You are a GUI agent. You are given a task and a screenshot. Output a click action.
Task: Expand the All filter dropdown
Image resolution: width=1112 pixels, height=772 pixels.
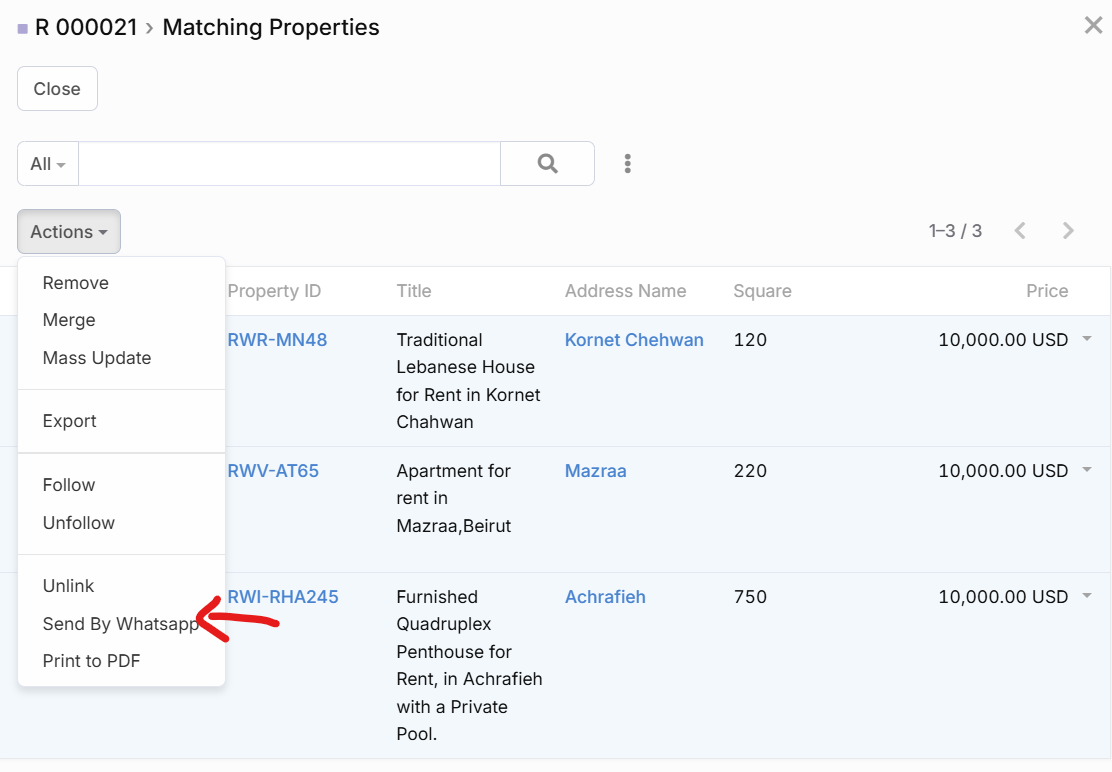pyautogui.click(x=48, y=164)
